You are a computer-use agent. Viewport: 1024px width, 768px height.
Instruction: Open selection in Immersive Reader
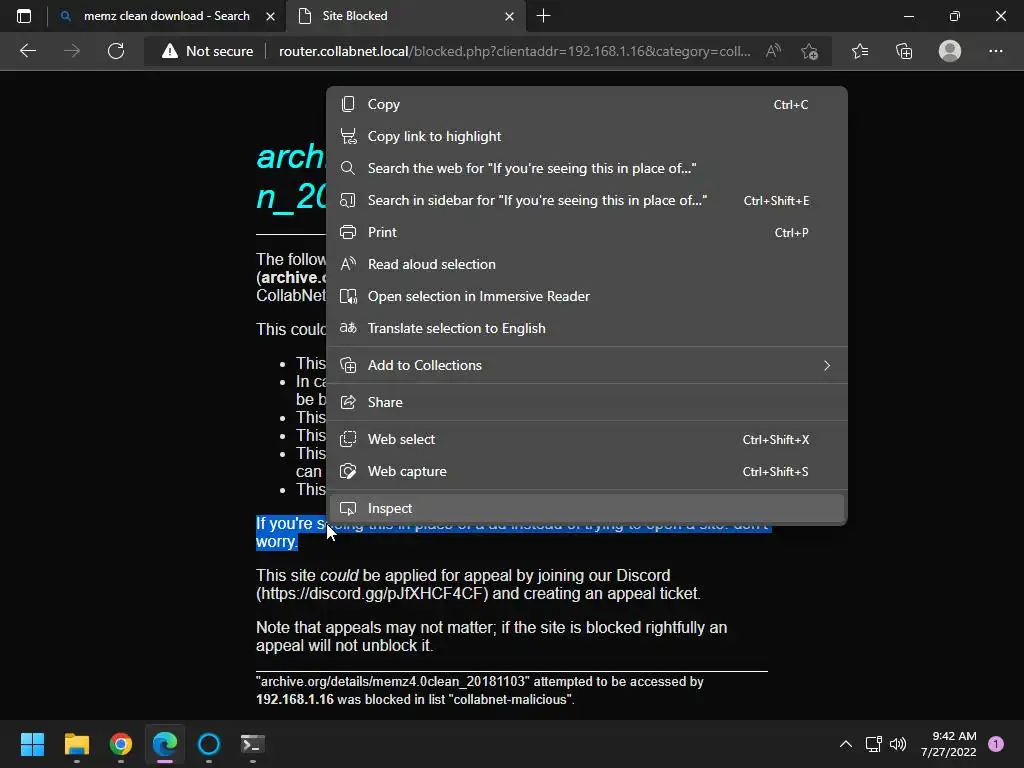586,296
